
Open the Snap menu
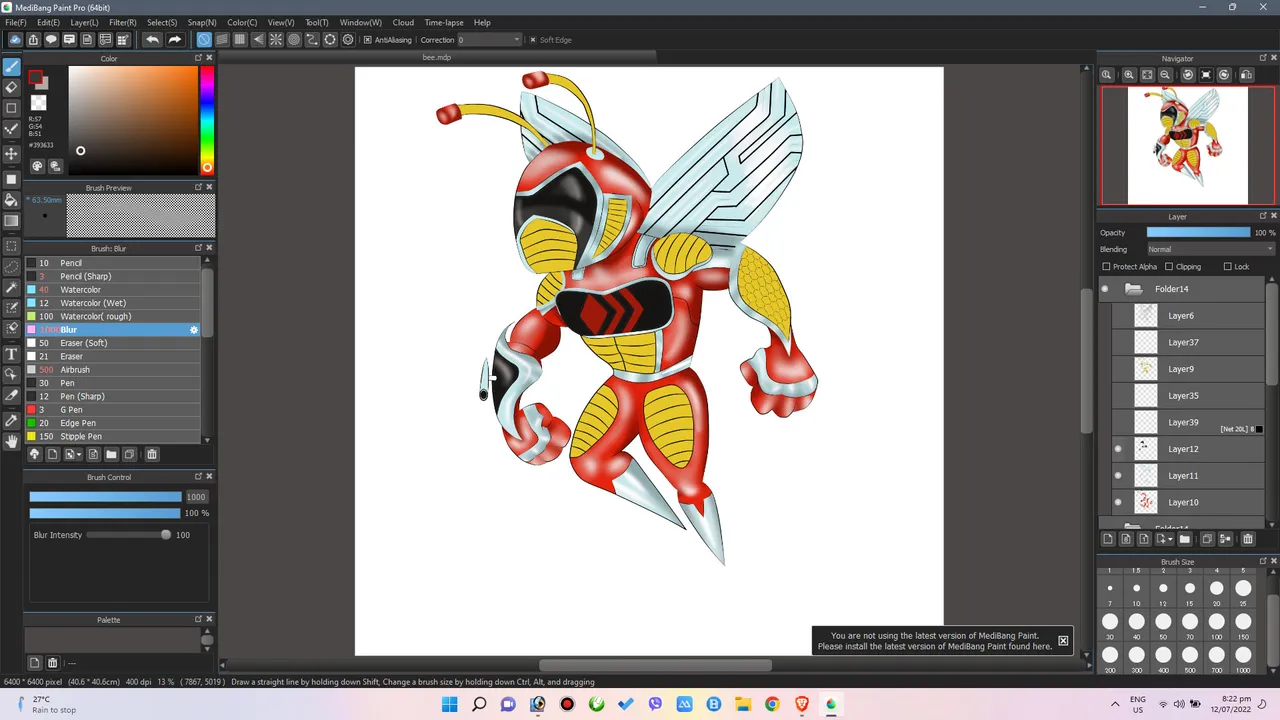201,22
